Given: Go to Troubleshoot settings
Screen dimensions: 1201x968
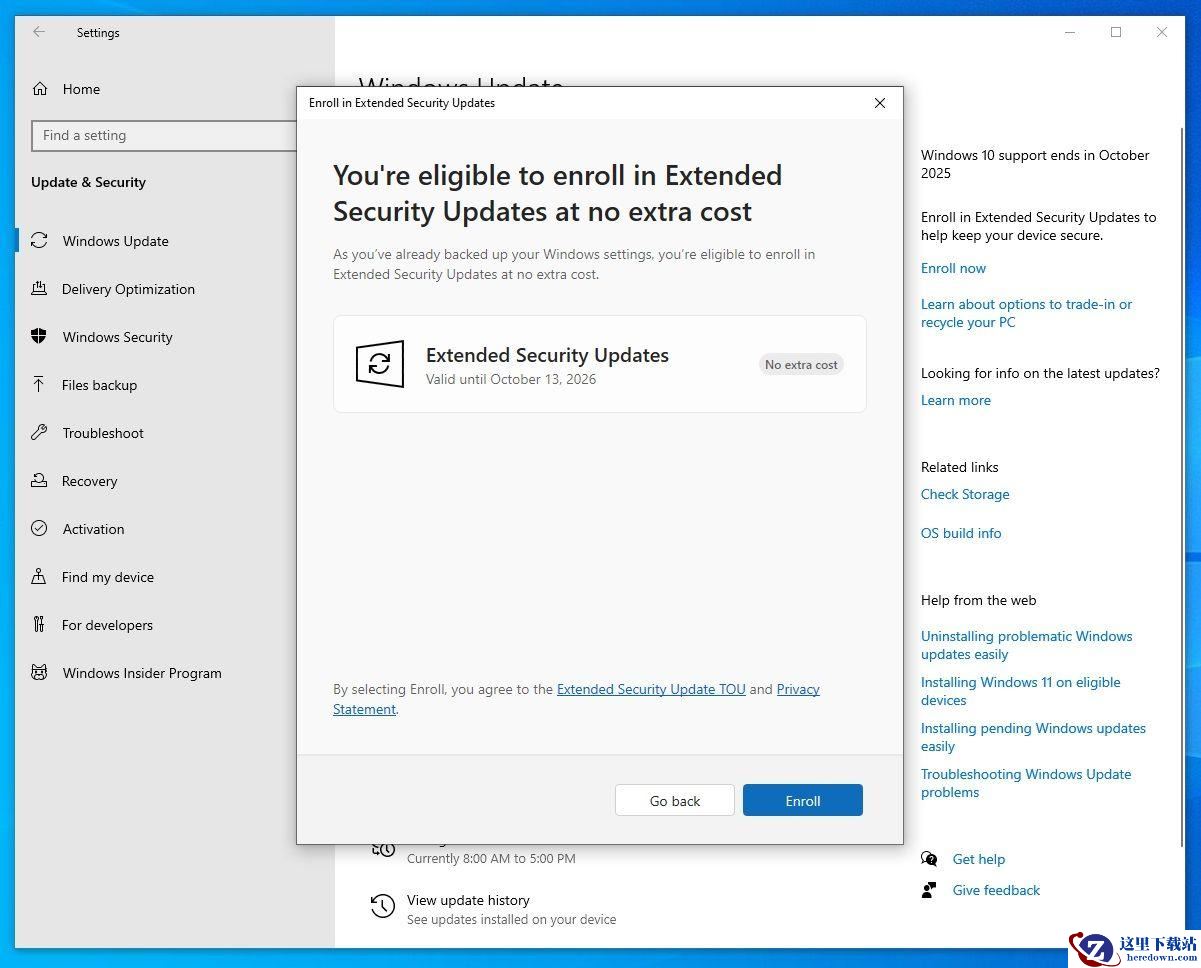Looking at the screenshot, I should (x=103, y=433).
